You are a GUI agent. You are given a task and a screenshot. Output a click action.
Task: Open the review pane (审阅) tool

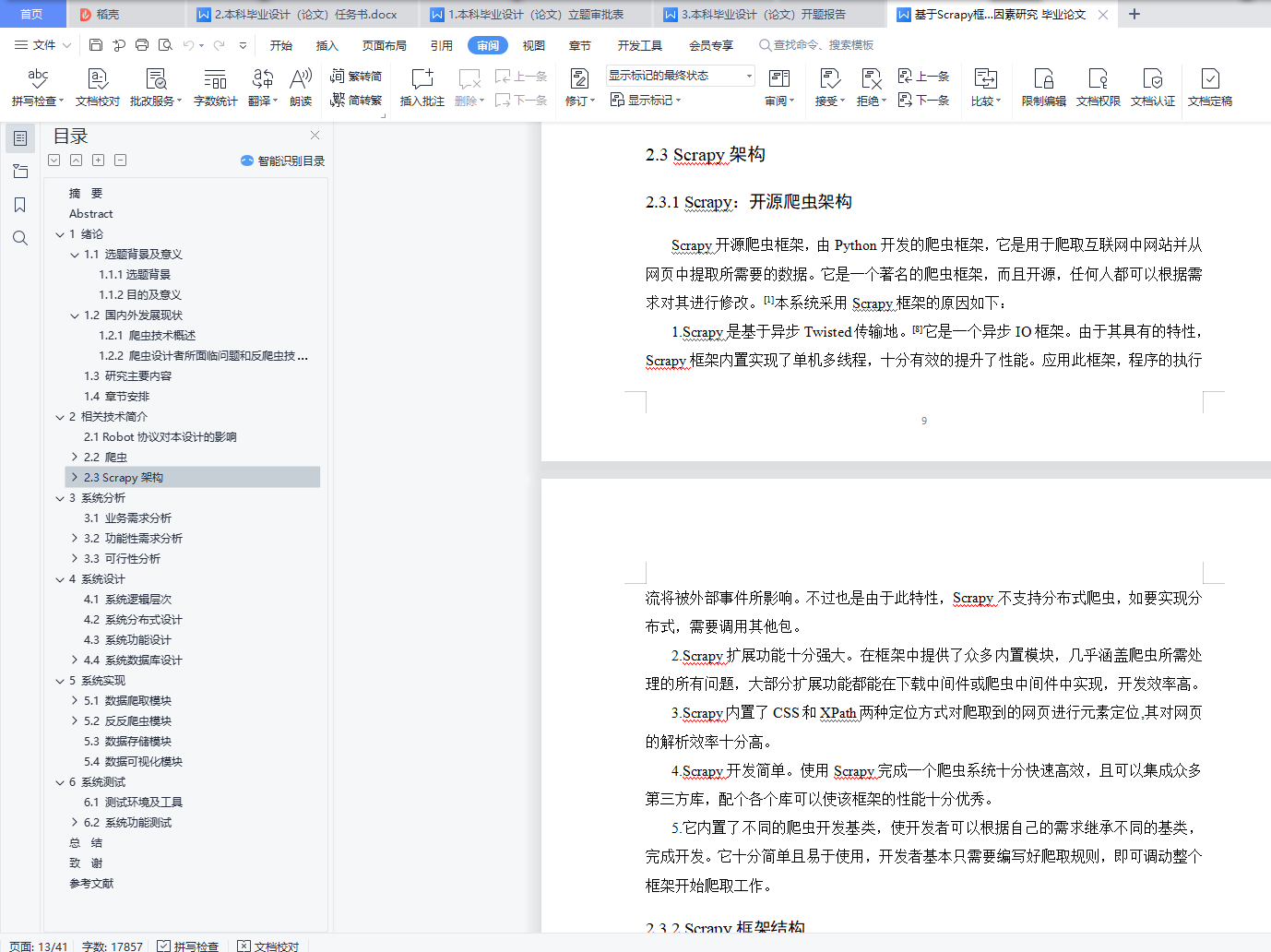[778, 88]
